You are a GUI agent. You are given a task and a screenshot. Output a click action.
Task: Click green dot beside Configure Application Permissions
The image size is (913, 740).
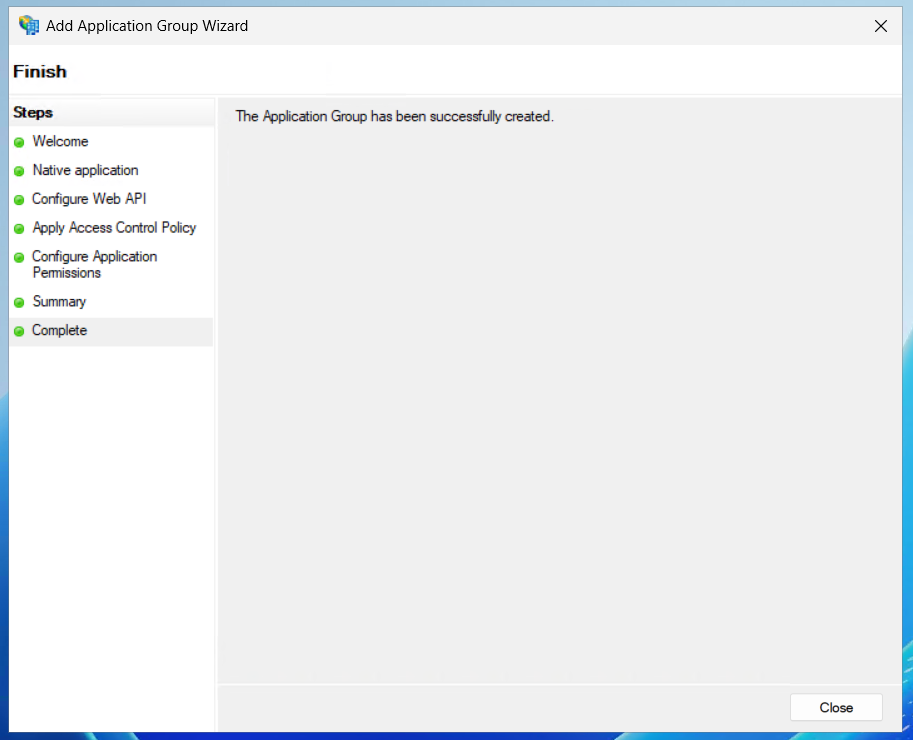click(19, 257)
